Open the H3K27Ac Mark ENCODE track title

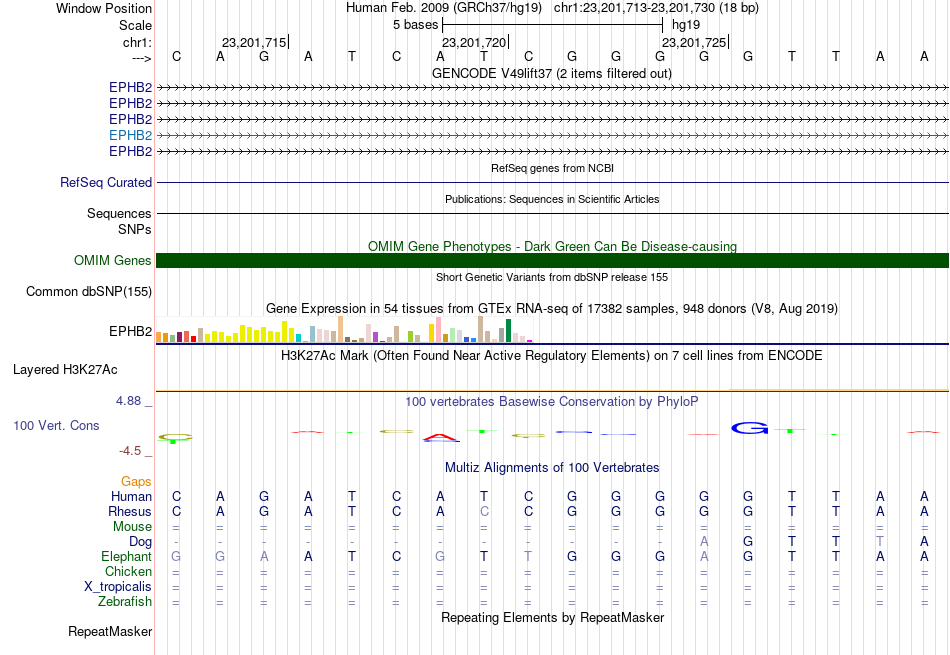click(552, 355)
